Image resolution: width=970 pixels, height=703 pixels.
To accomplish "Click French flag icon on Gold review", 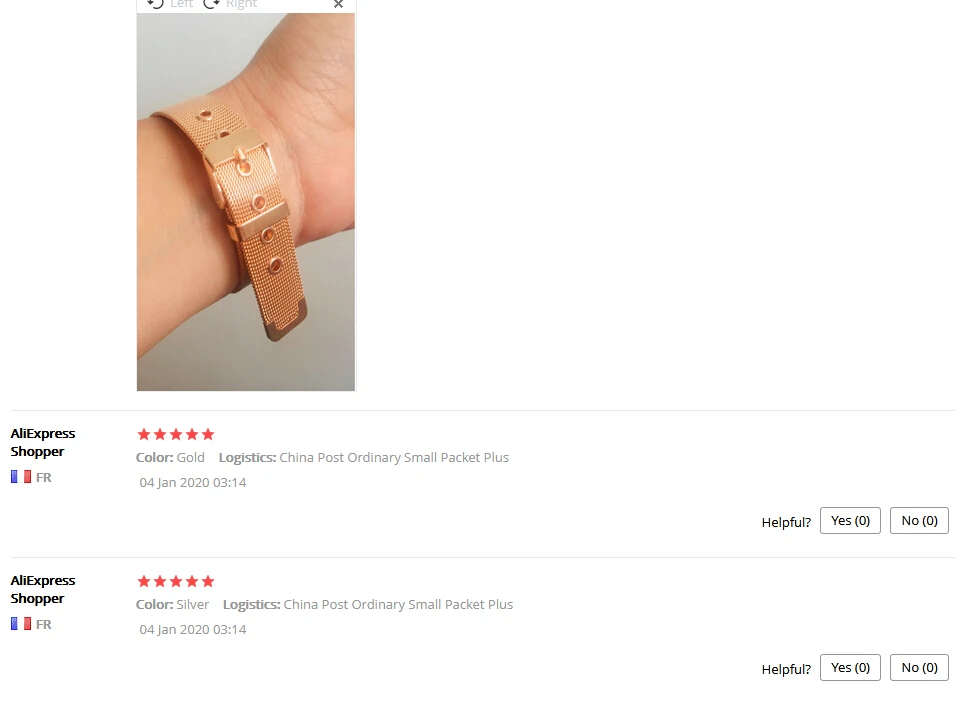I will (21, 477).
